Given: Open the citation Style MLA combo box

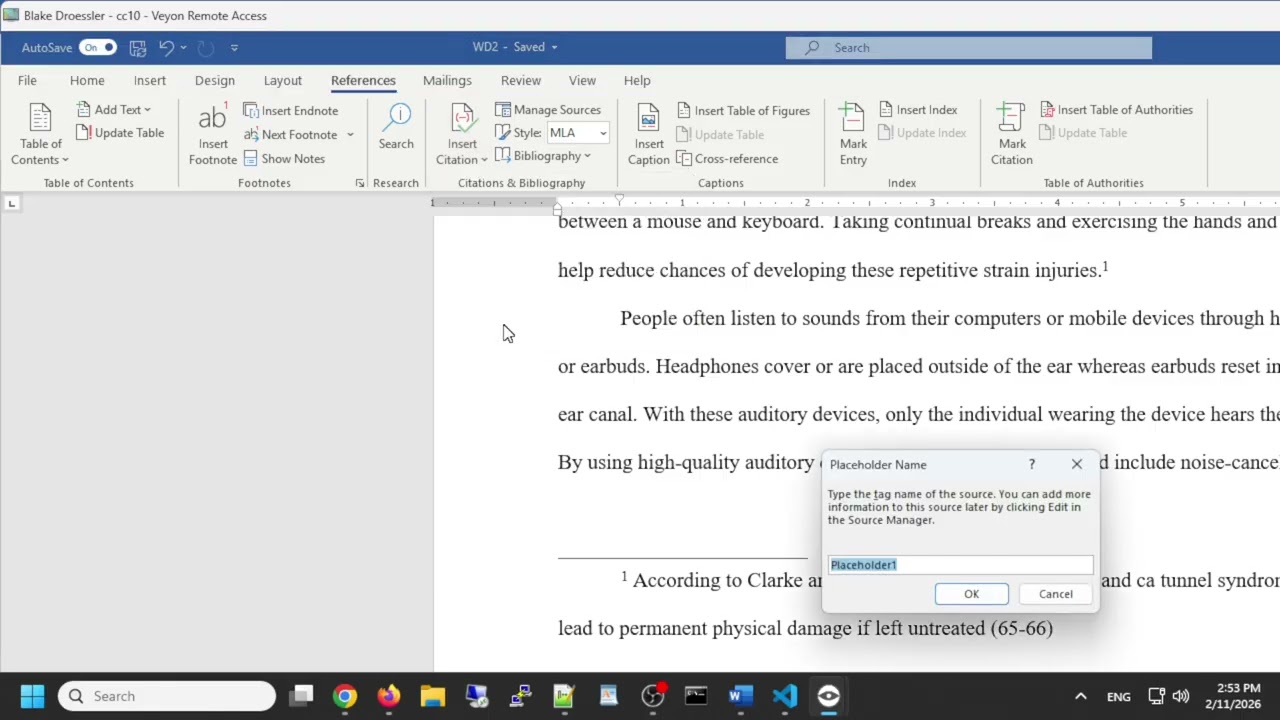Looking at the screenshot, I should coord(577,133).
